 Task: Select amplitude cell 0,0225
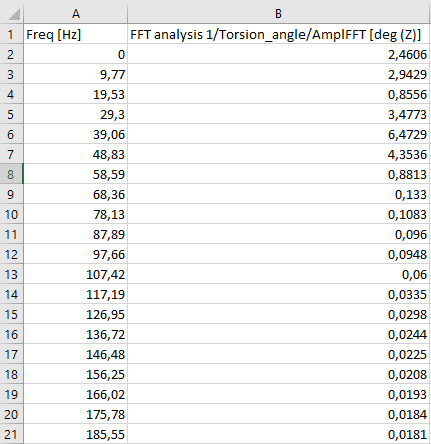click(279, 354)
